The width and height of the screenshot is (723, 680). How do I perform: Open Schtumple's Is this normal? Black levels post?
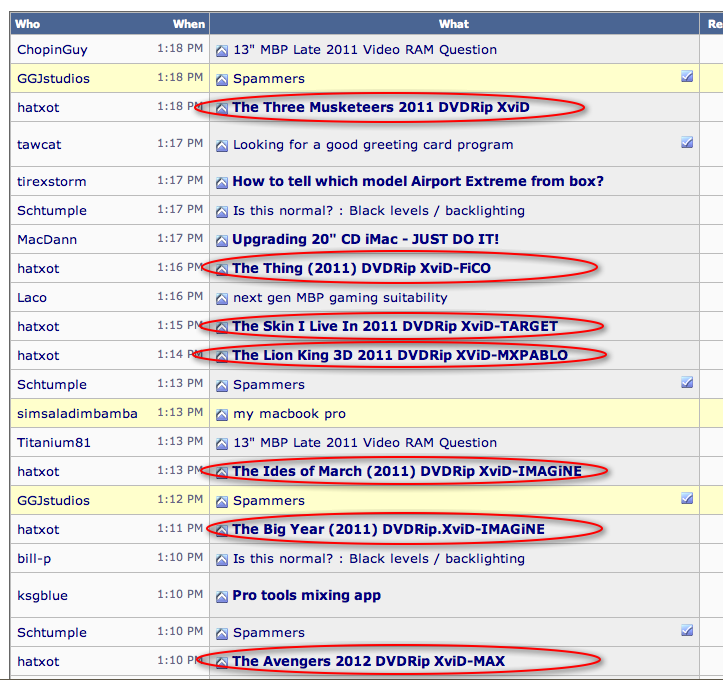pyautogui.click(x=379, y=211)
